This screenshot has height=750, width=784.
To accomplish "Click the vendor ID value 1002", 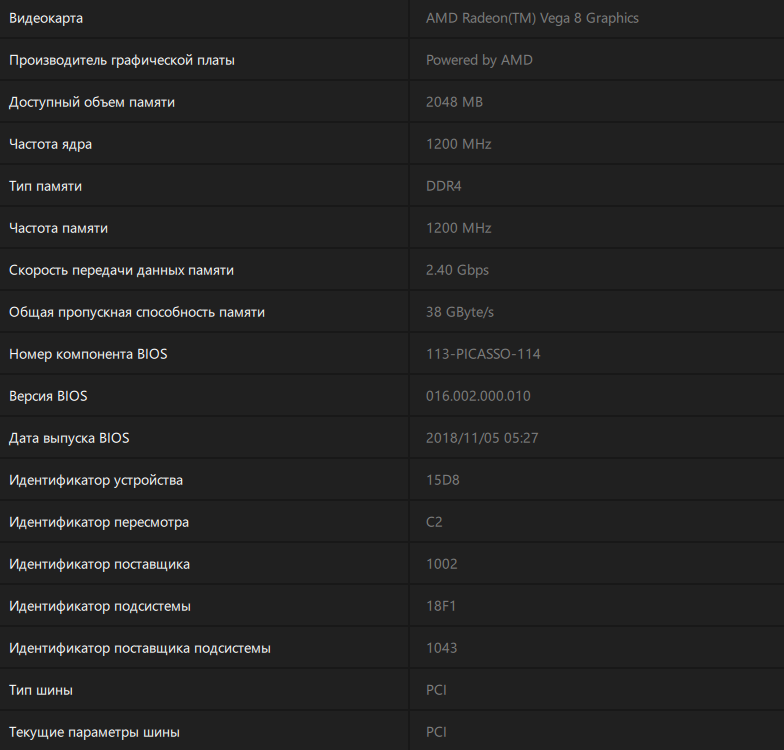I will (442, 564).
